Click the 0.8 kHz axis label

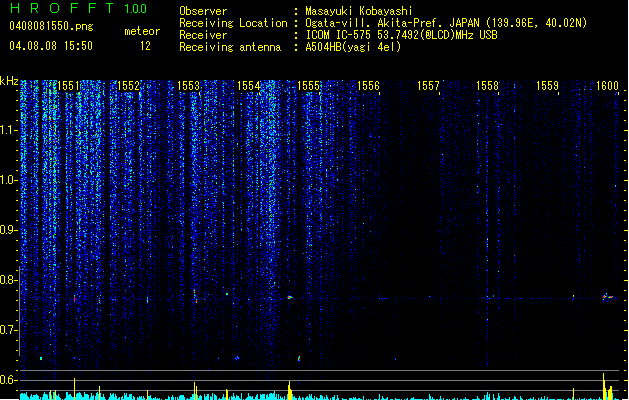[7, 280]
